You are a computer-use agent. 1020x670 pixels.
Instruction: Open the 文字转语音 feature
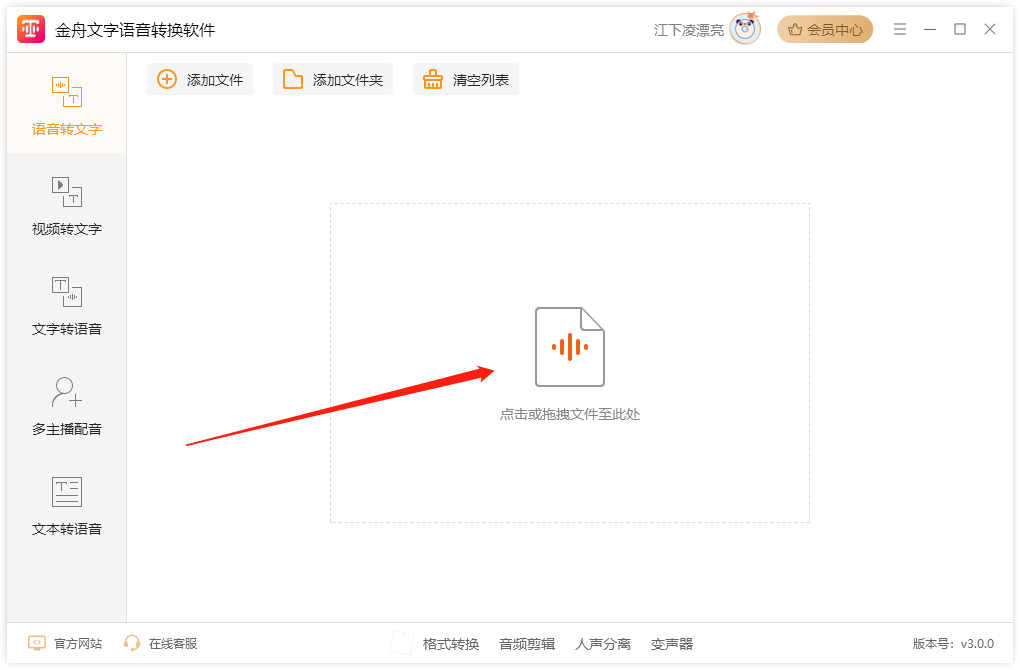[x=65, y=306]
